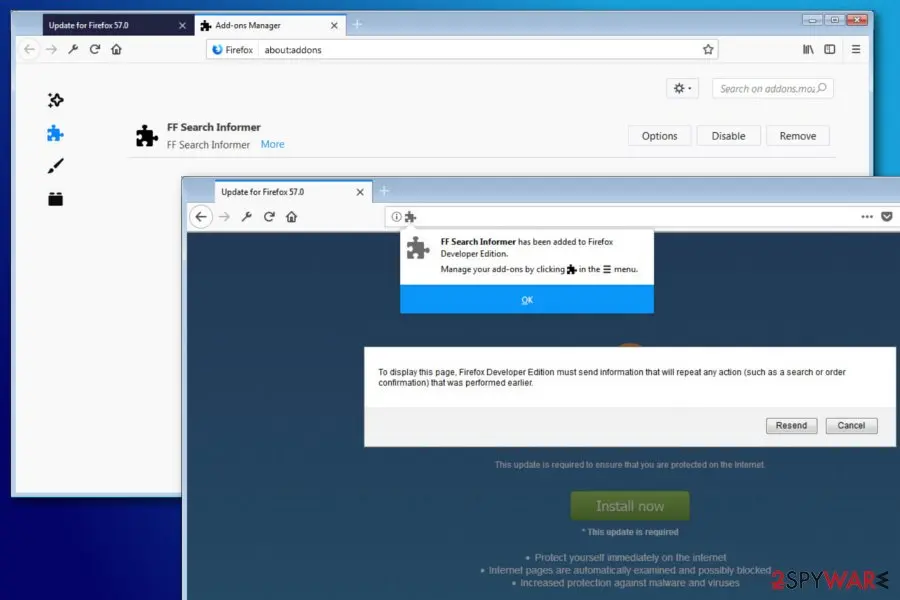Go forward in the front window
The image size is (900, 600).
point(224,216)
